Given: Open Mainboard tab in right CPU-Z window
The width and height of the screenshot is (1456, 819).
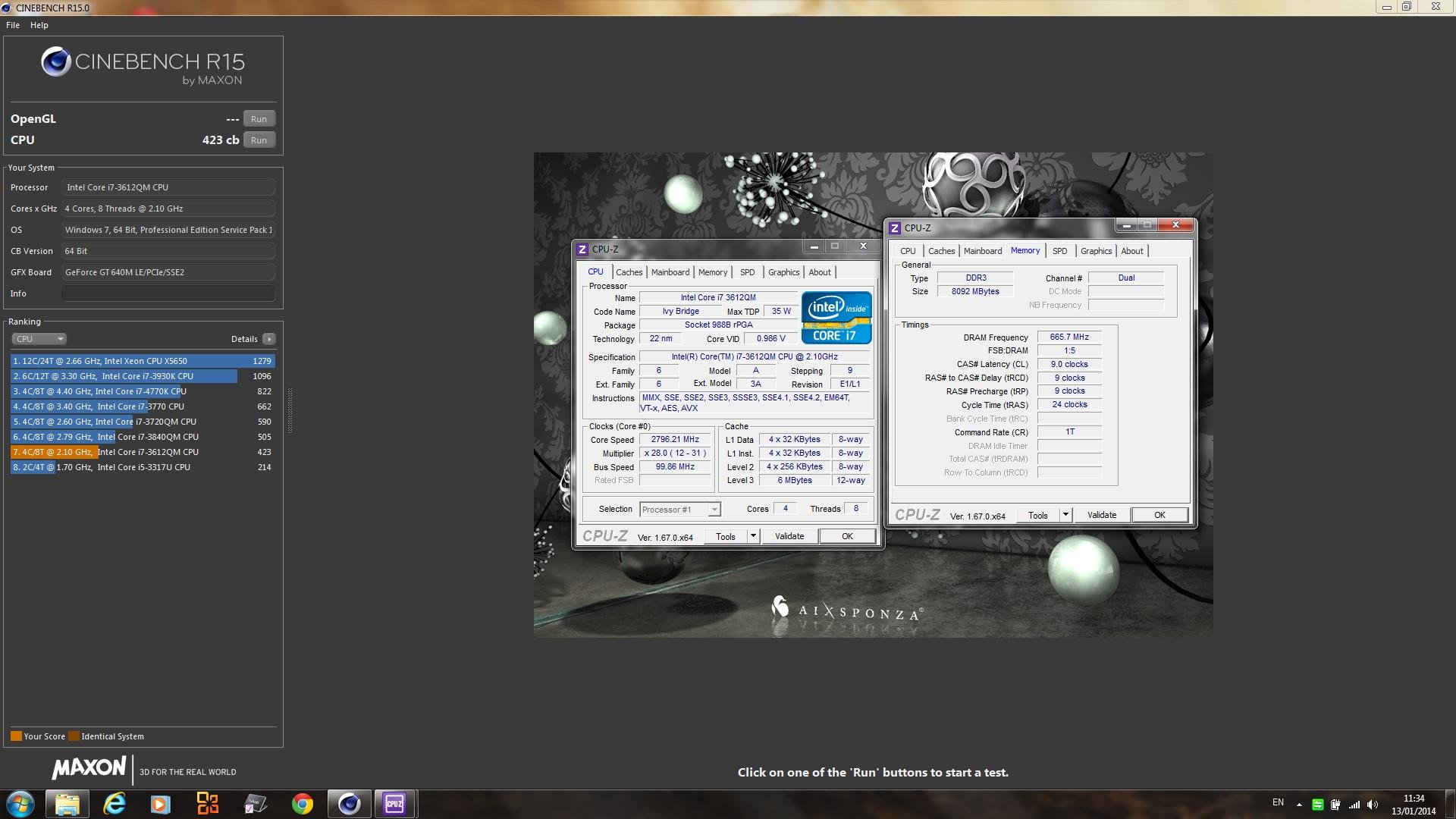Looking at the screenshot, I should (983, 251).
